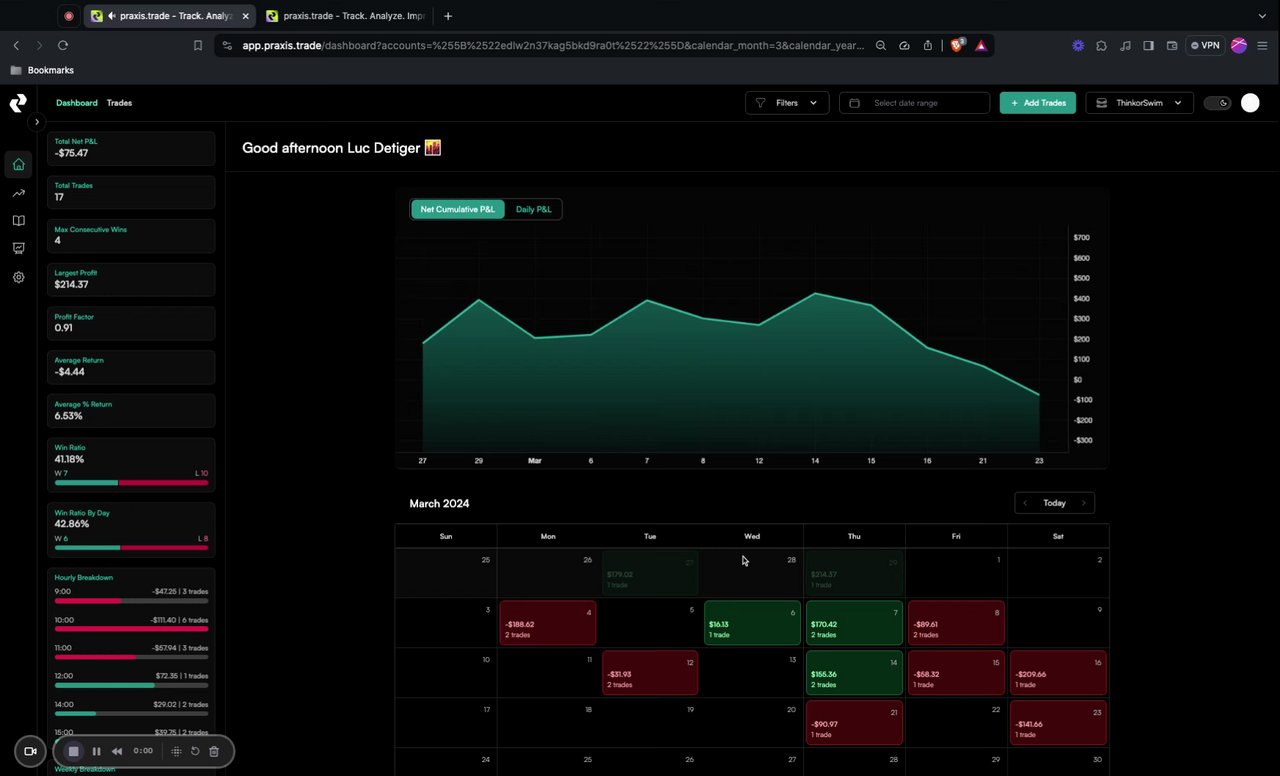This screenshot has width=1280, height=776.
Task: Open the ThinkorSwim account dropdown
Action: click(x=1139, y=103)
